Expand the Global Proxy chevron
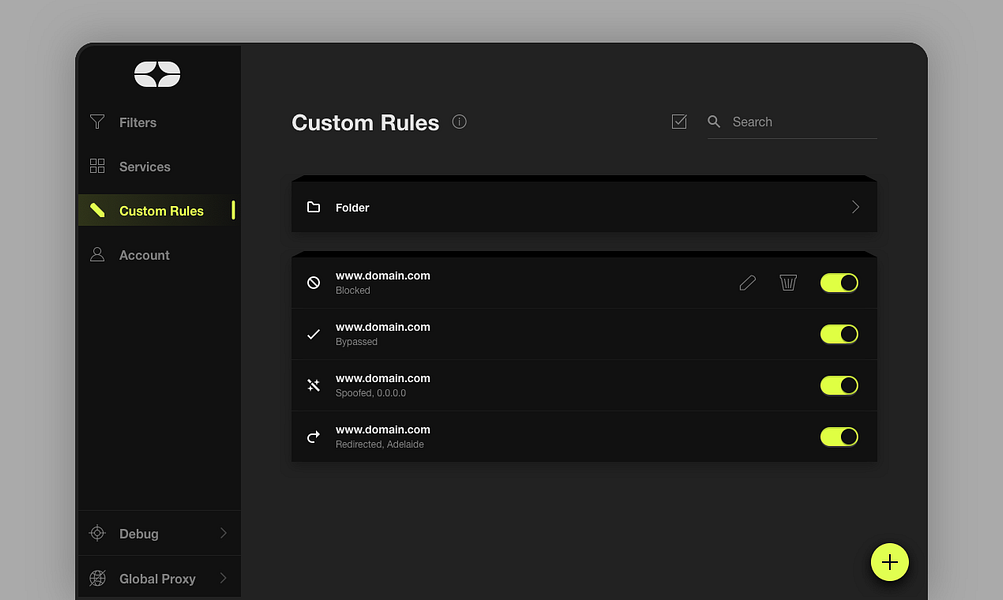Image resolution: width=1003 pixels, height=600 pixels. tap(223, 578)
